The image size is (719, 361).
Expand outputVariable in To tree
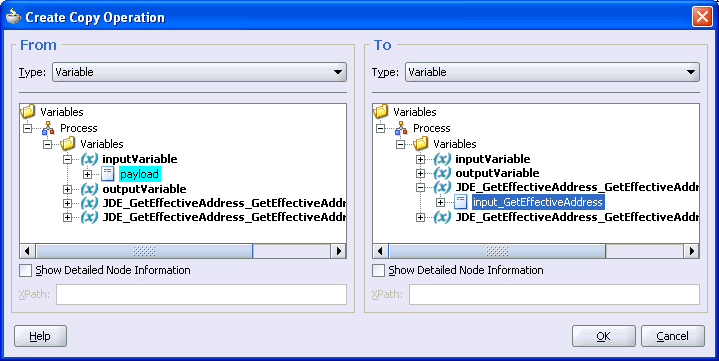(x=420, y=174)
